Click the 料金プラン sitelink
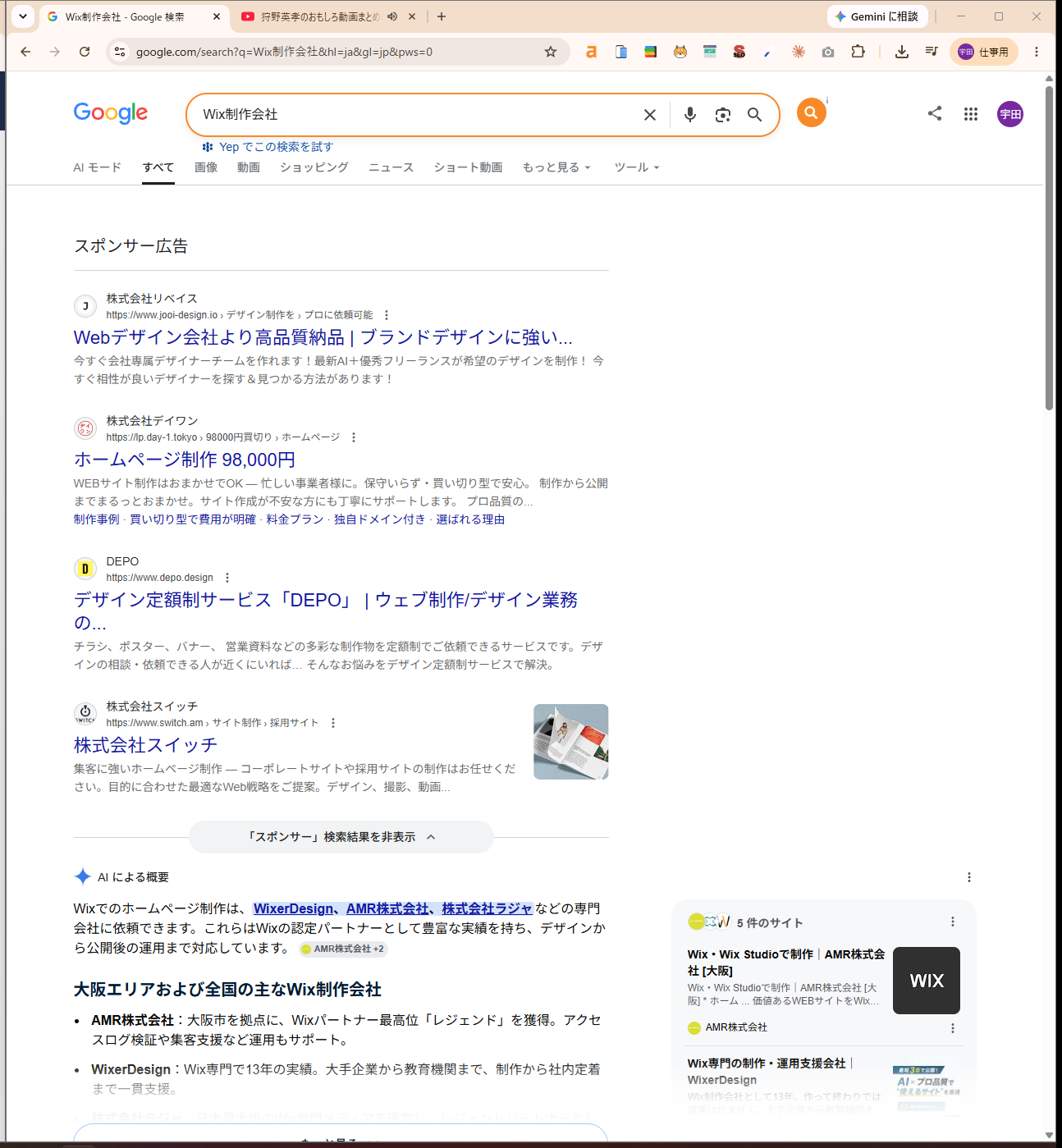1062x1148 pixels. [295, 519]
